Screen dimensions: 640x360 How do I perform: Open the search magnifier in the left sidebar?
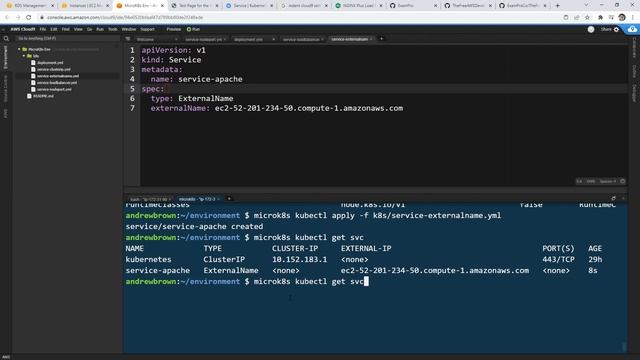click(6, 39)
